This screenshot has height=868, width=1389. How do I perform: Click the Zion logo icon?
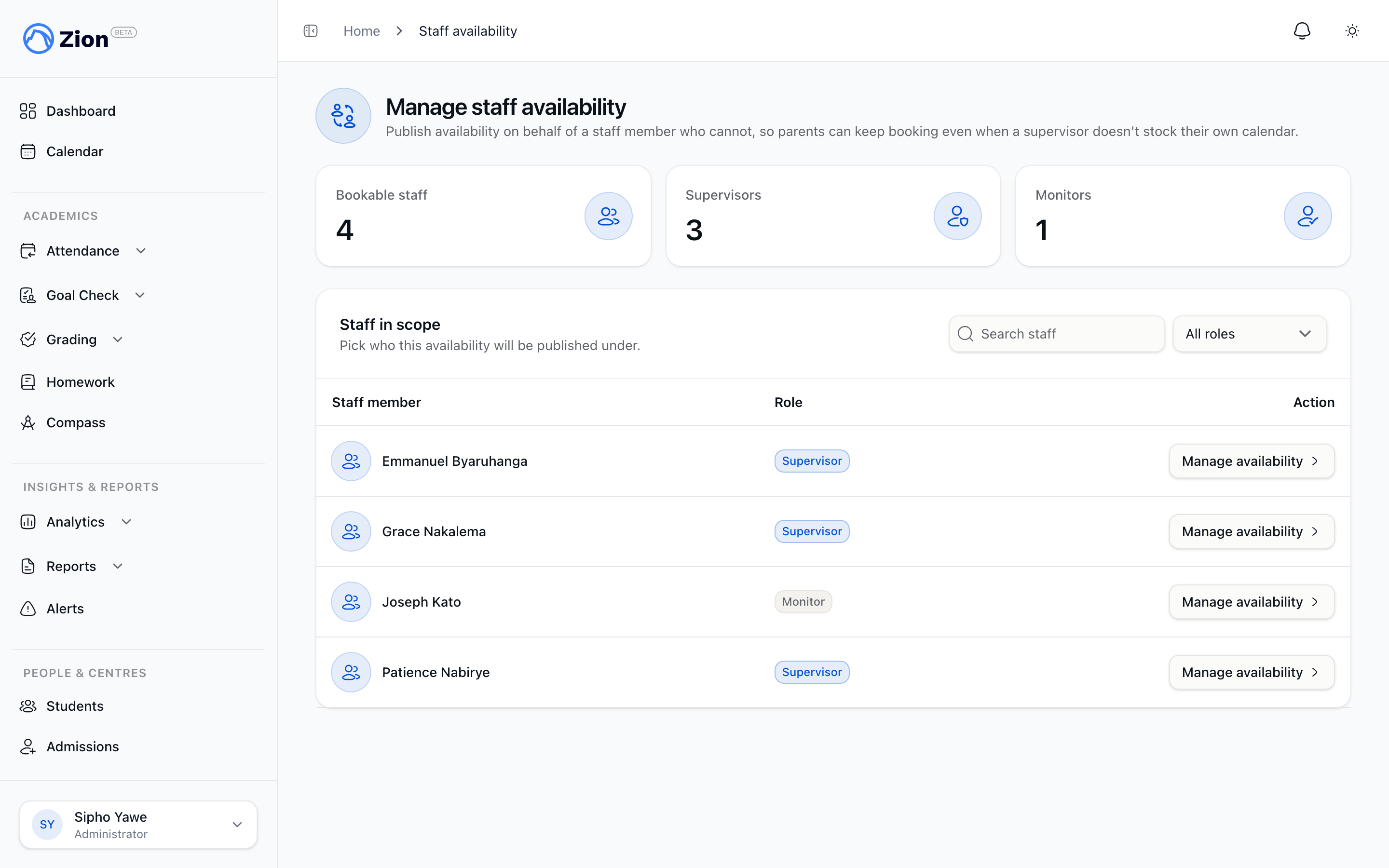pyautogui.click(x=39, y=39)
